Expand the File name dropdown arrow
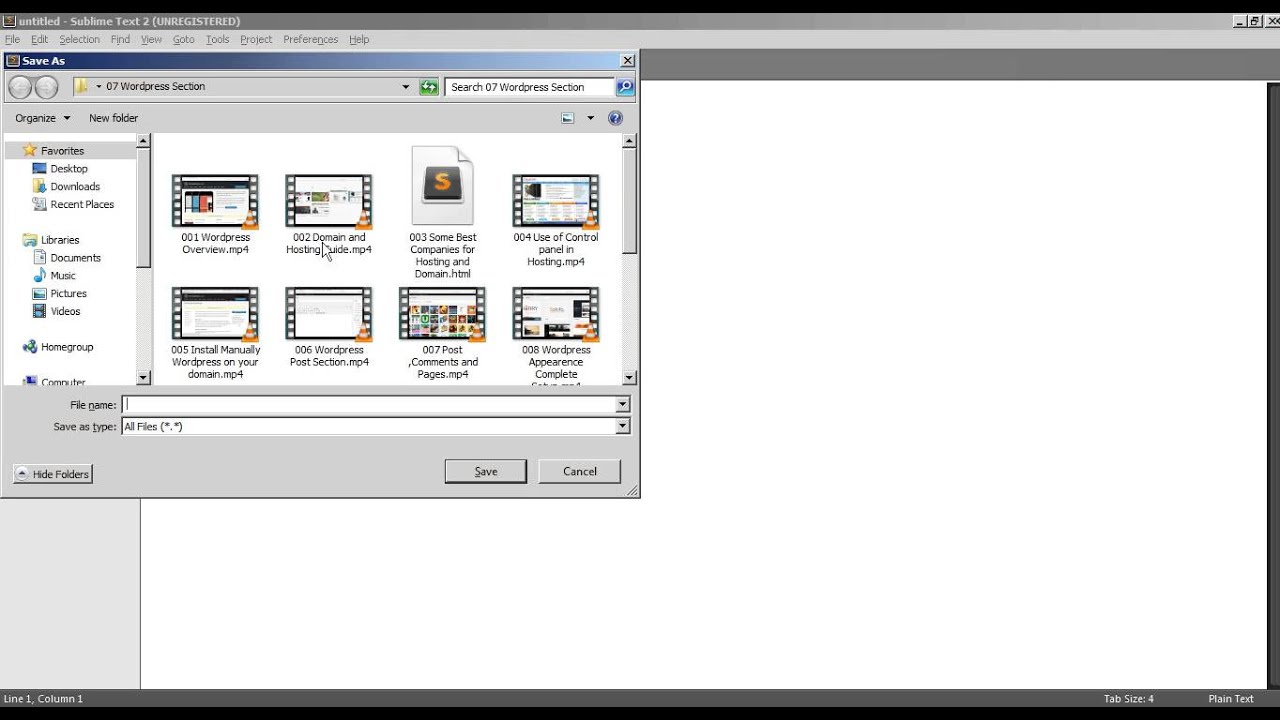Image resolution: width=1280 pixels, height=720 pixels. [622, 405]
